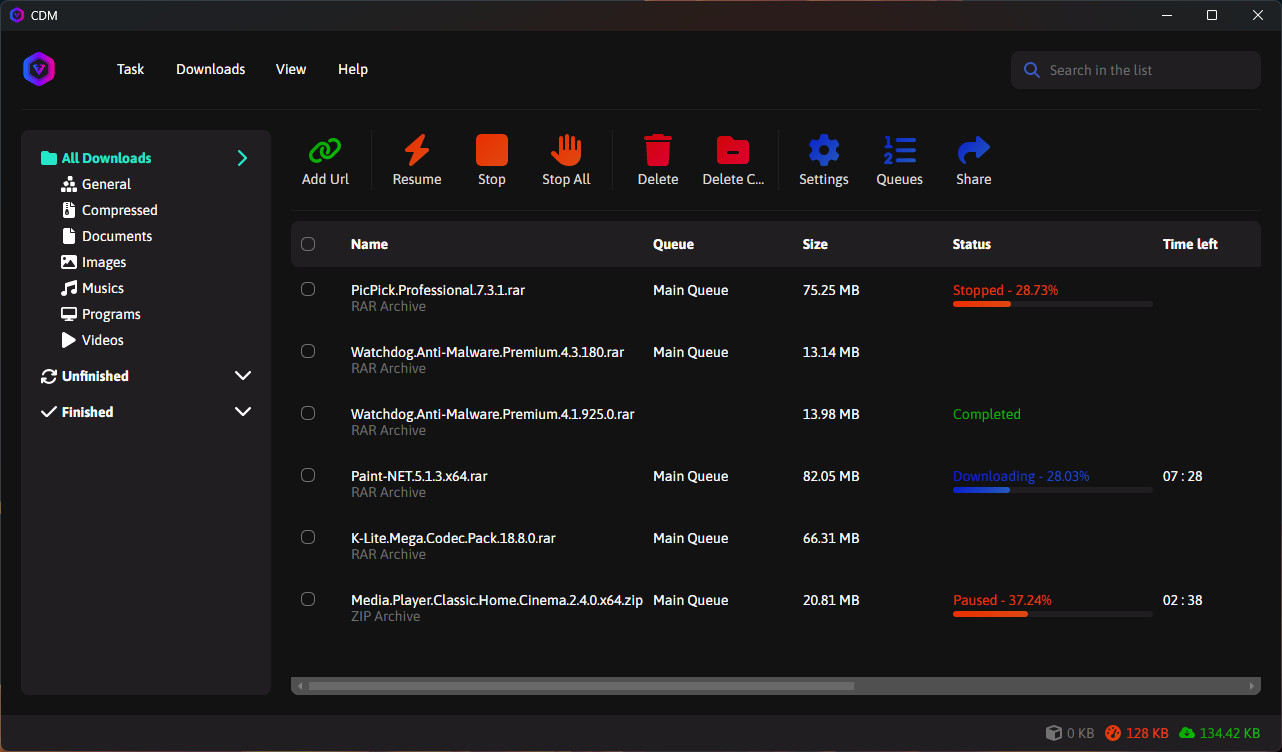Open the Queues list icon

coord(899,151)
